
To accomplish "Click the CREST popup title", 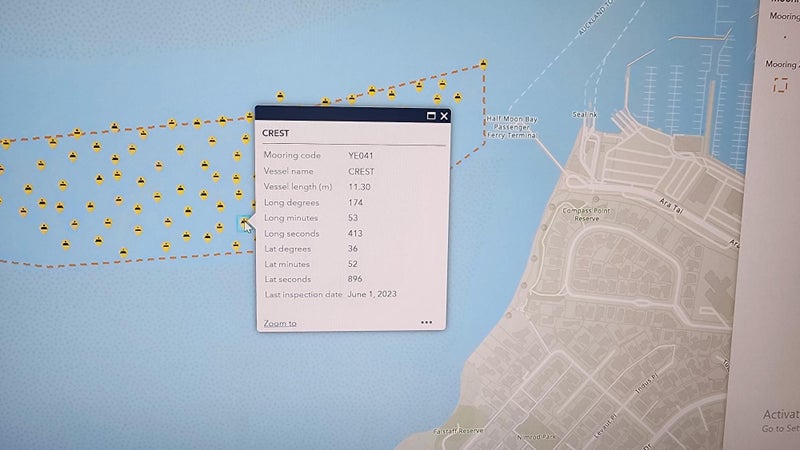I will (276, 133).
